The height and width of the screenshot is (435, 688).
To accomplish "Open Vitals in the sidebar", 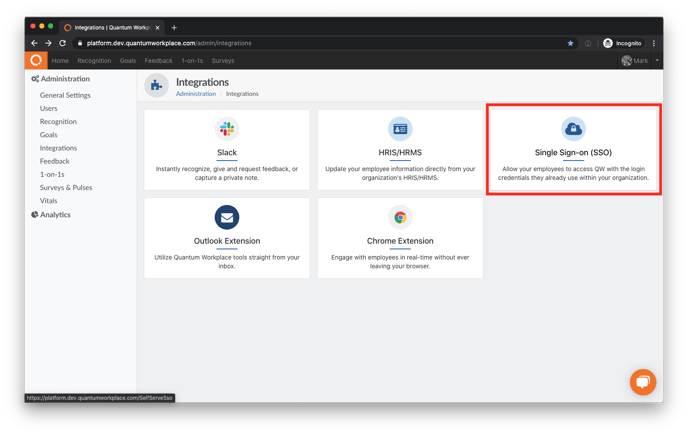I will point(48,201).
